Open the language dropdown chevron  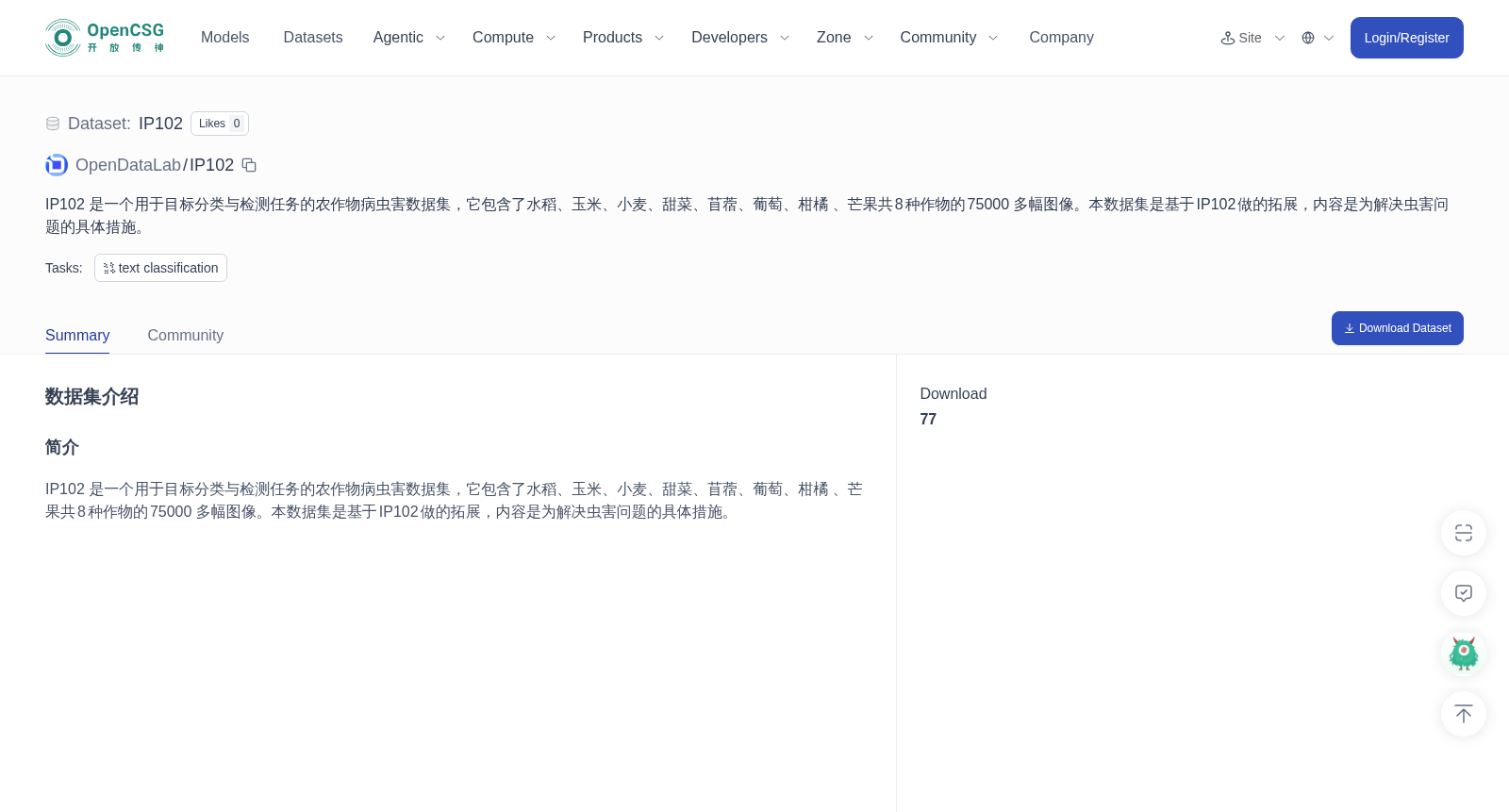1329,38
